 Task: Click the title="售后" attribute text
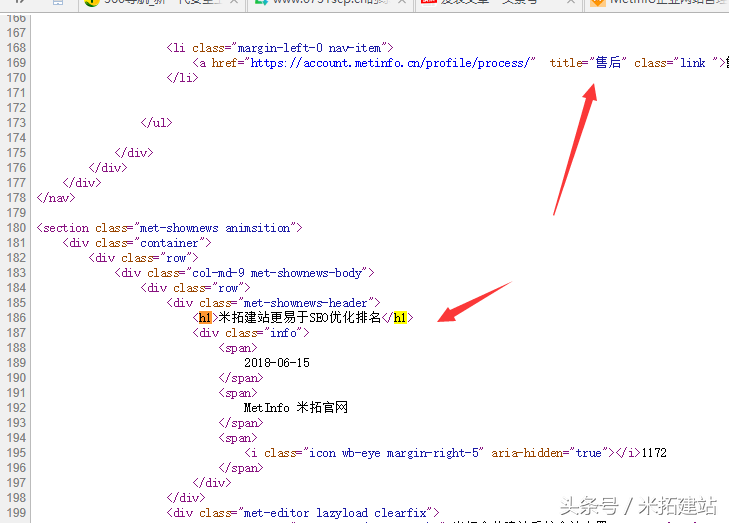point(588,63)
